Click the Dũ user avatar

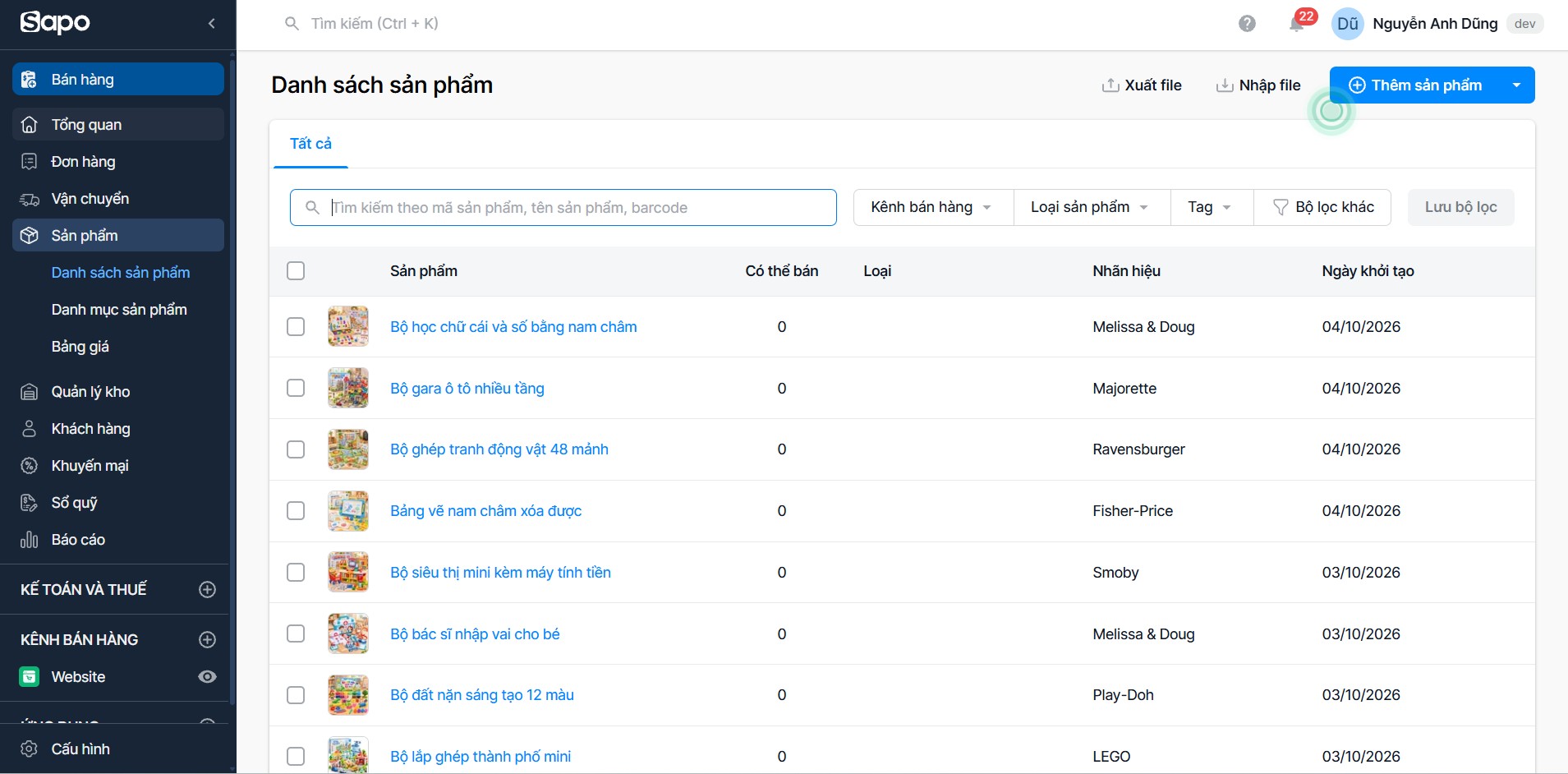[1347, 24]
